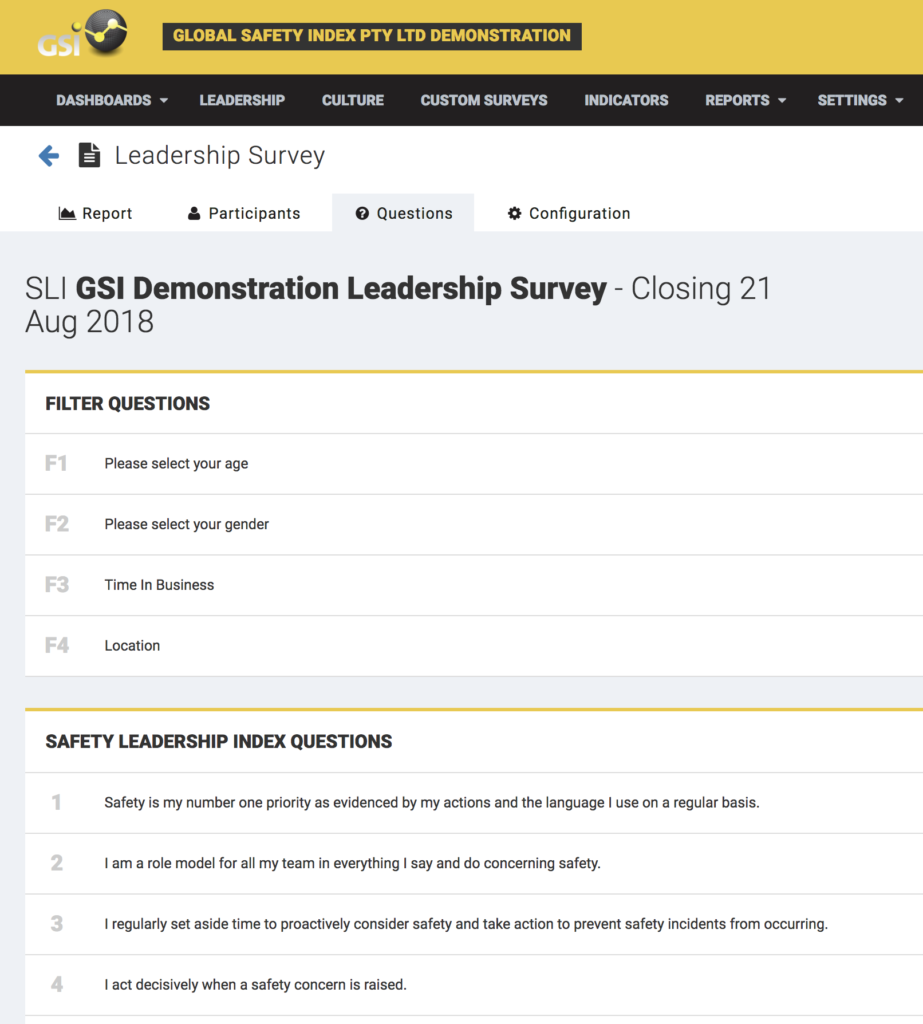Switch to the Participants tab
This screenshot has width=923, height=1024.
[244, 214]
